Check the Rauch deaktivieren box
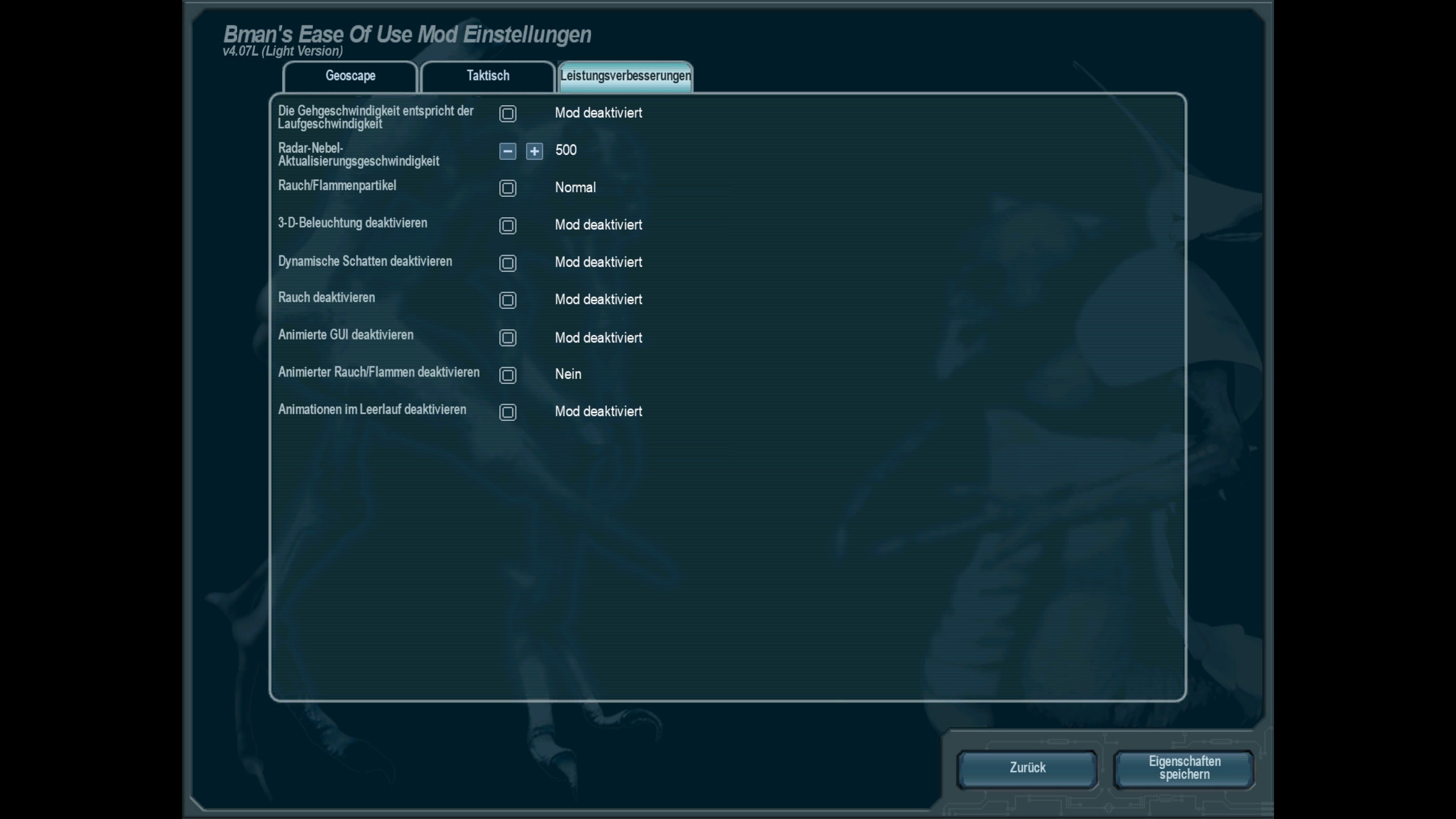1456x819 pixels. click(507, 300)
